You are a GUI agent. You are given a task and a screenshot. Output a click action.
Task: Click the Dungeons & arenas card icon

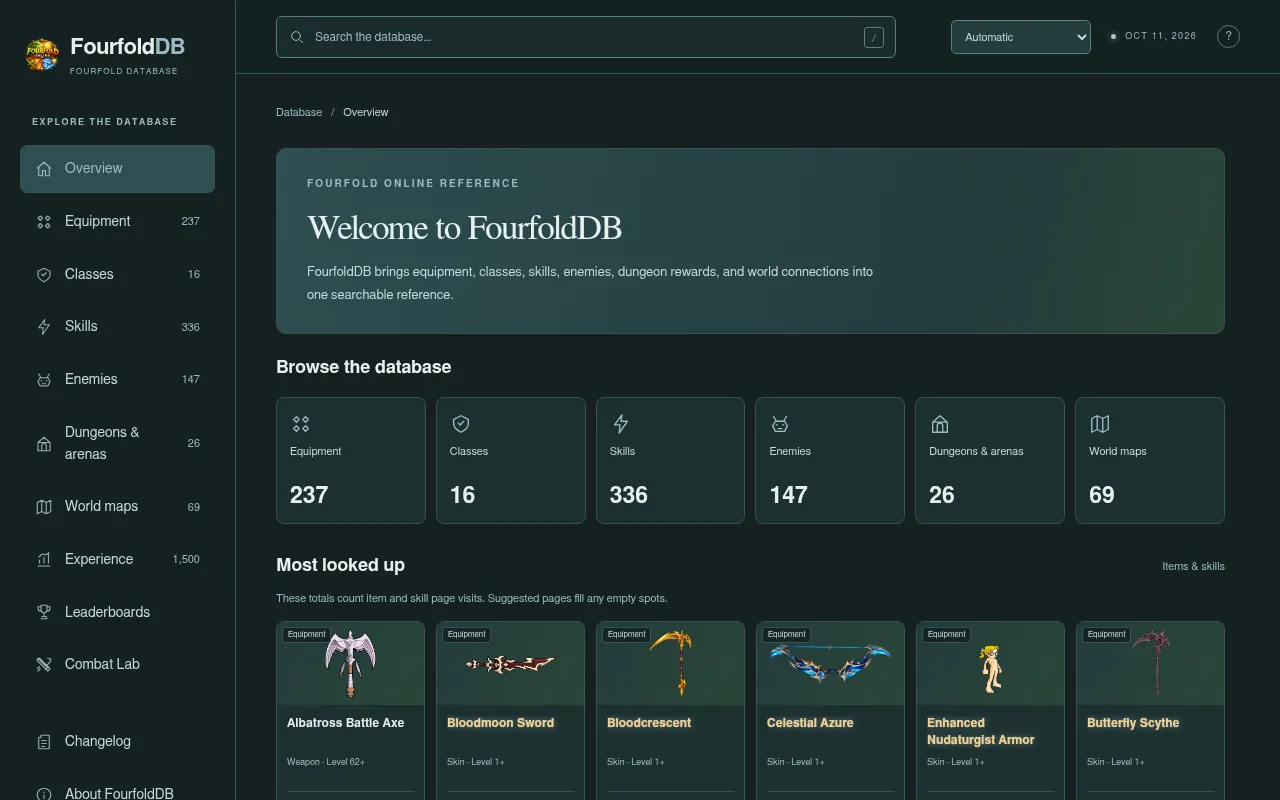pyautogui.click(x=940, y=424)
